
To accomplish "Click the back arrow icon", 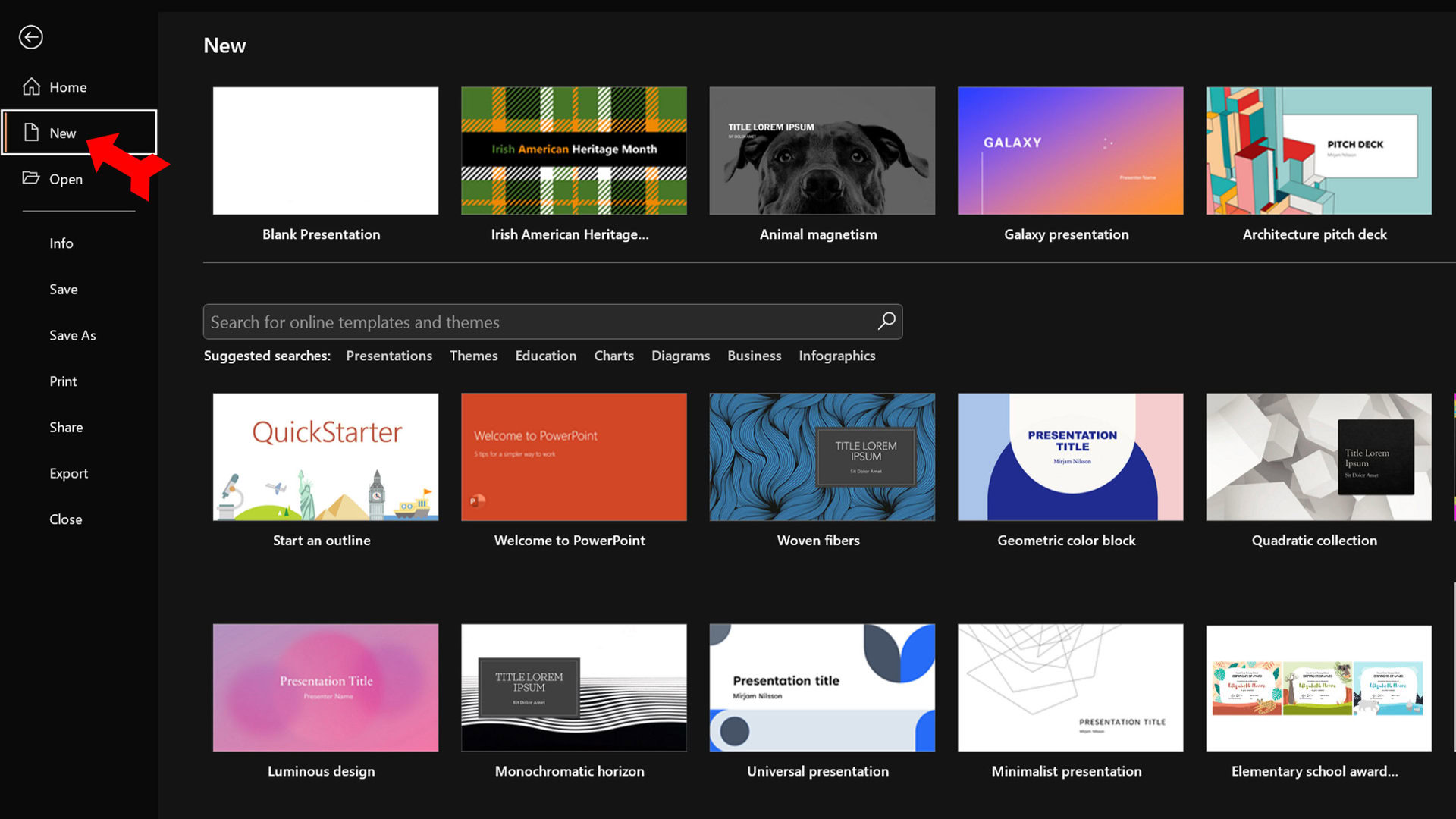I will click(x=31, y=37).
